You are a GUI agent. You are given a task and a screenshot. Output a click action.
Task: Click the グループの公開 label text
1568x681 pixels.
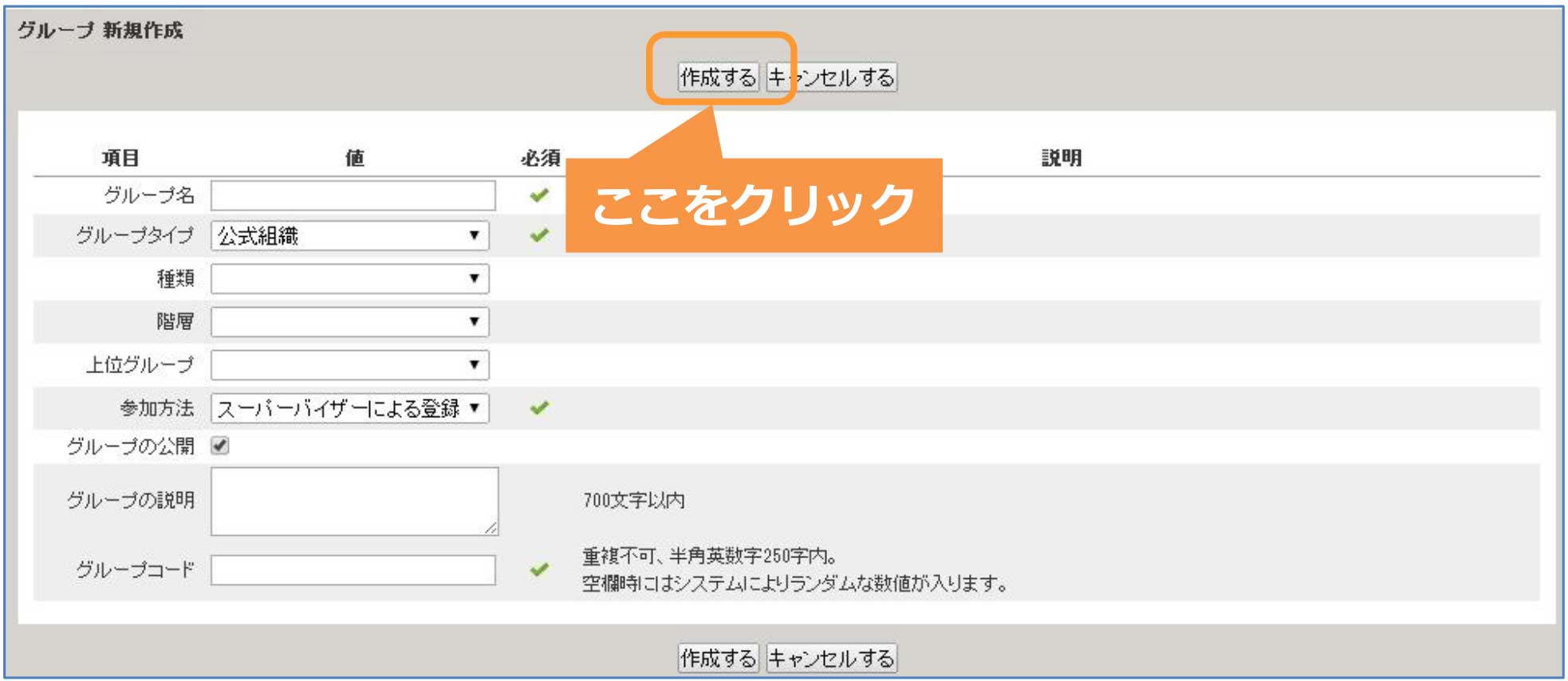[131, 447]
